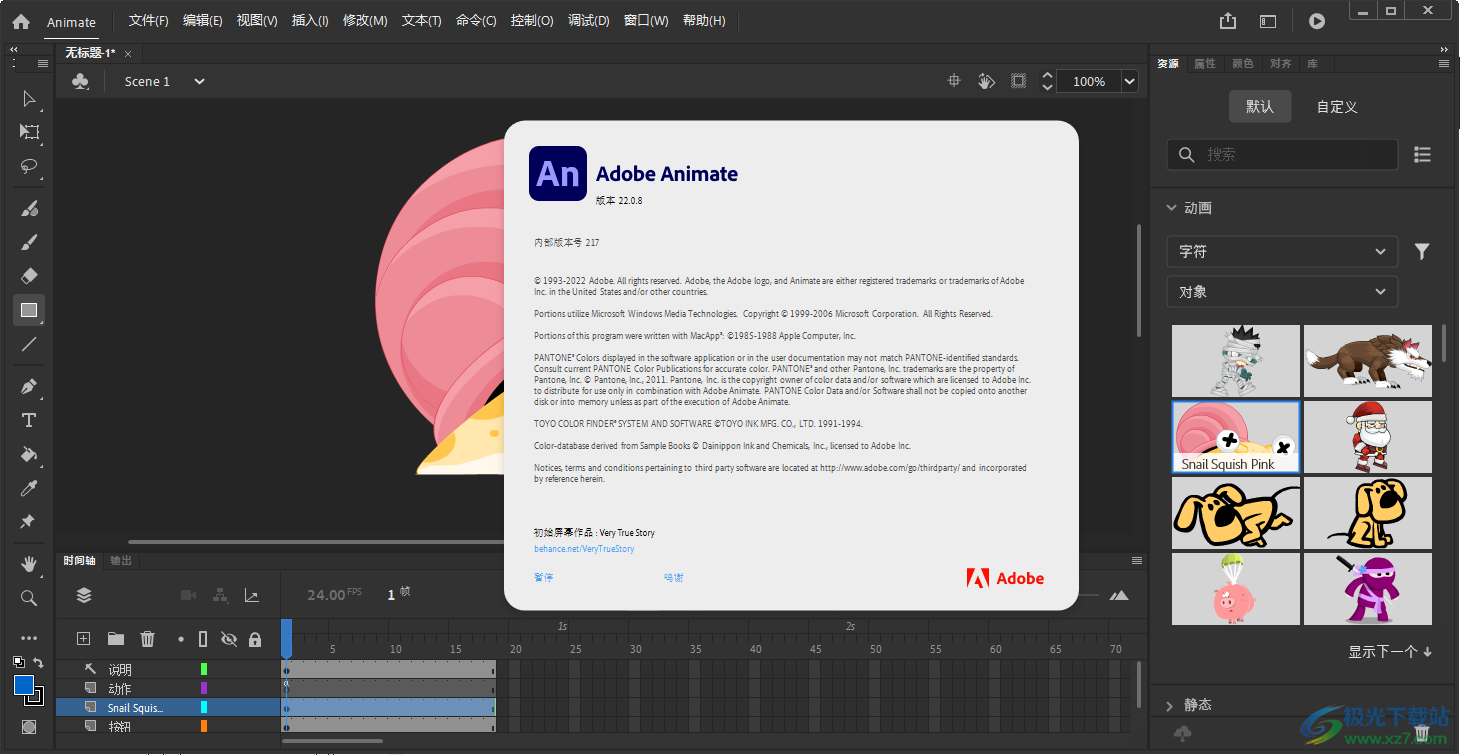The width and height of the screenshot is (1460, 755).
Task: Toggle clip content outside the stage
Action: point(1018,81)
